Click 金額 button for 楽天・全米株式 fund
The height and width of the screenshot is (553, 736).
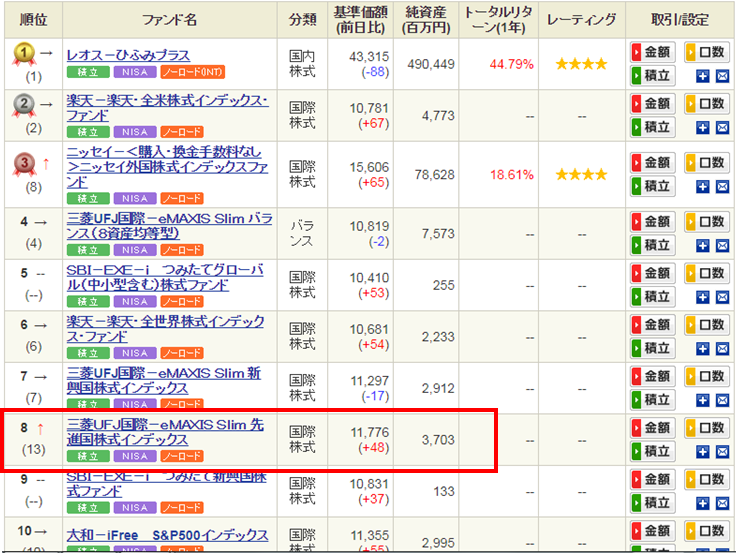pyautogui.click(x=653, y=104)
